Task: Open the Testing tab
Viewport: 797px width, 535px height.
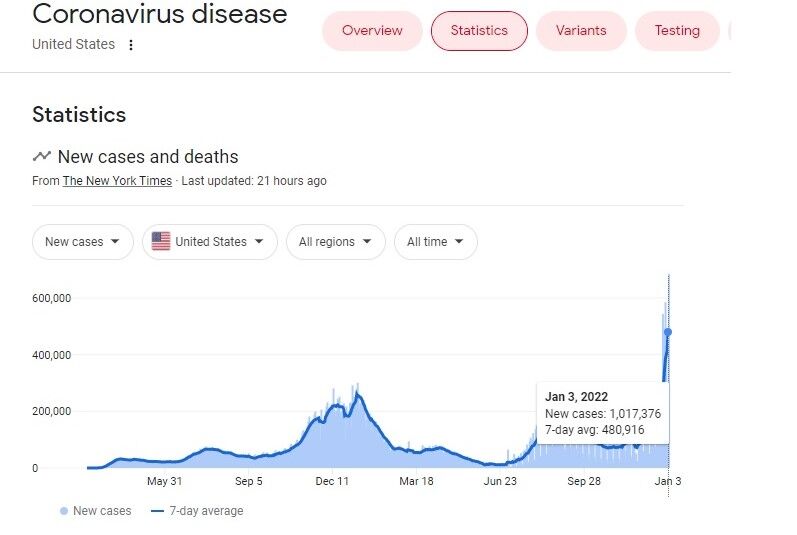Action: (677, 31)
